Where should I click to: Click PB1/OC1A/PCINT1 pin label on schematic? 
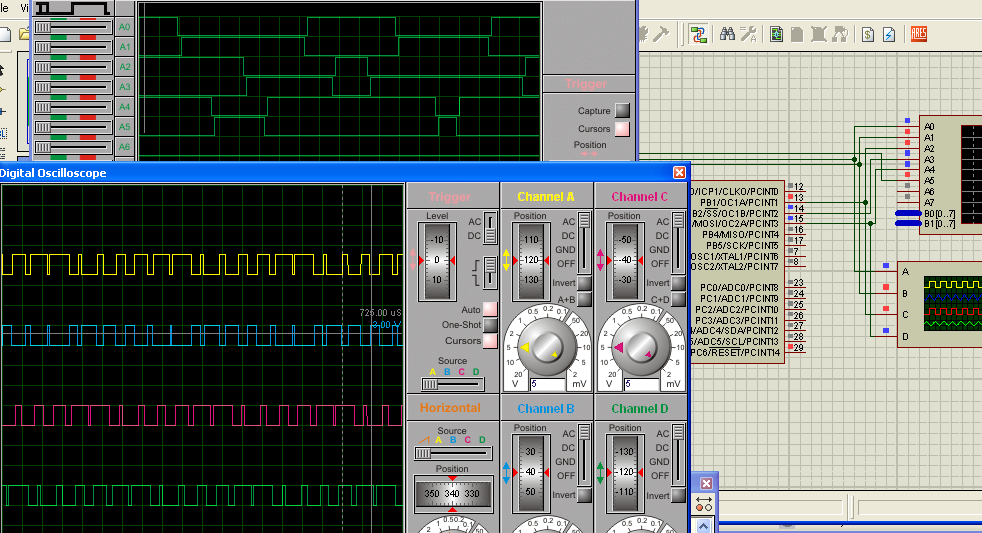point(739,203)
